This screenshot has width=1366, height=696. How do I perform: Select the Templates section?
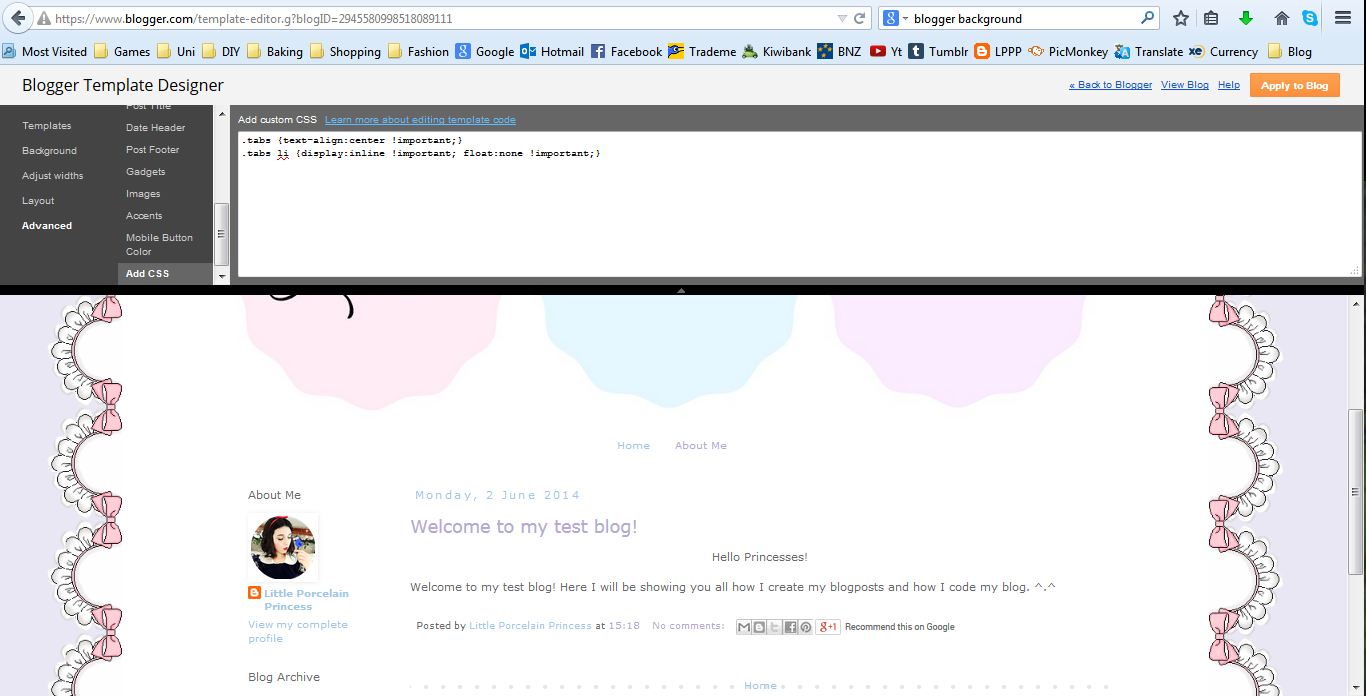(x=47, y=126)
